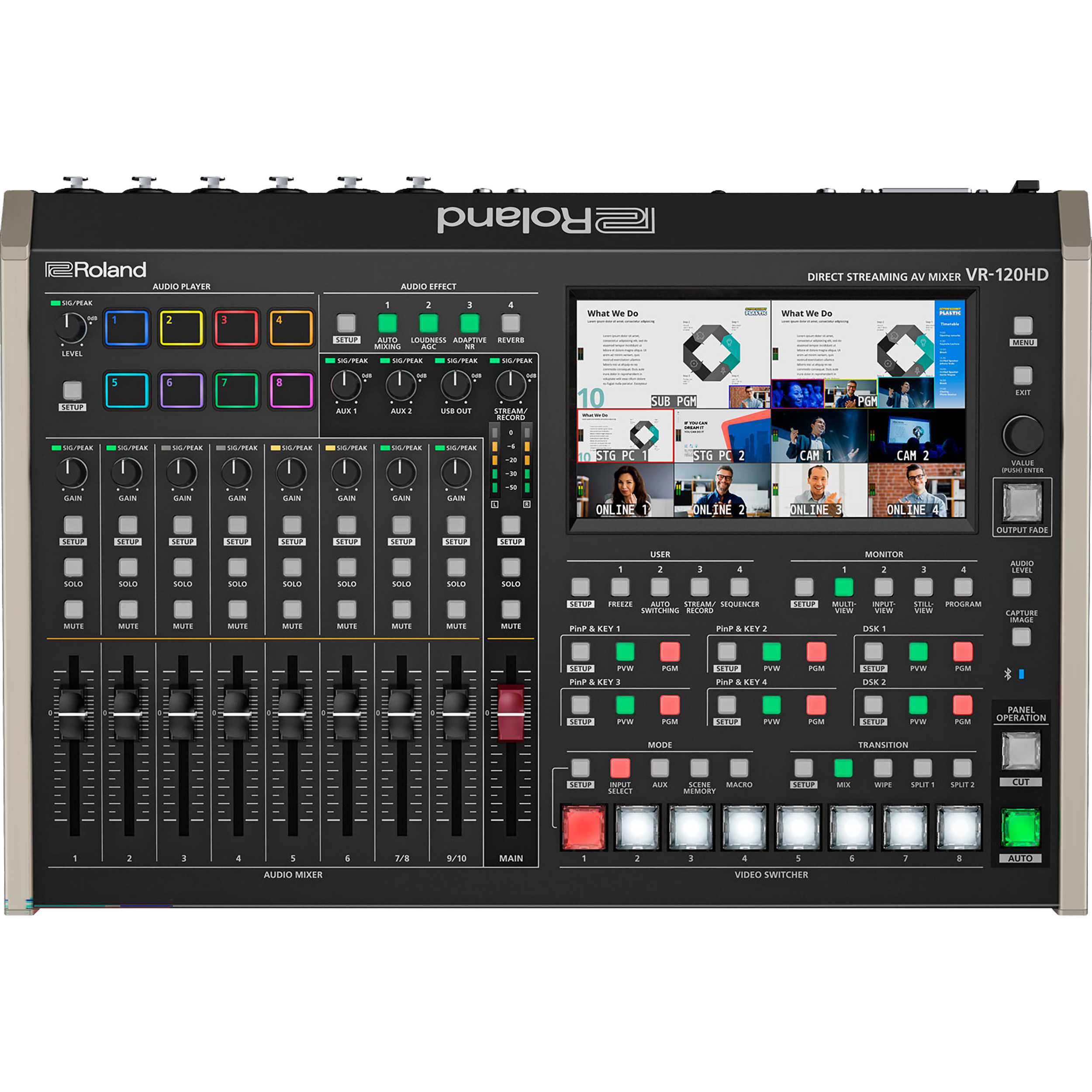Open AUDIO EFFECT SETUP
1092x1092 pixels.
(x=346, y=323)
